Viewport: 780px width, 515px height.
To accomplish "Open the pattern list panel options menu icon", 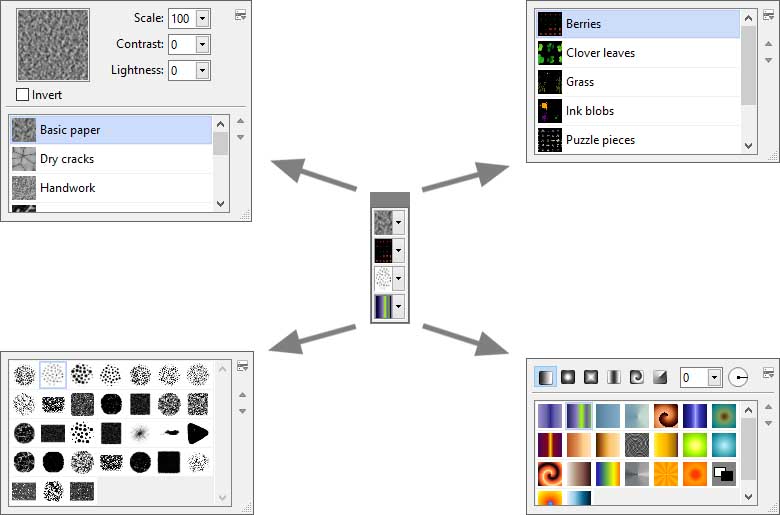I will 768,15.
